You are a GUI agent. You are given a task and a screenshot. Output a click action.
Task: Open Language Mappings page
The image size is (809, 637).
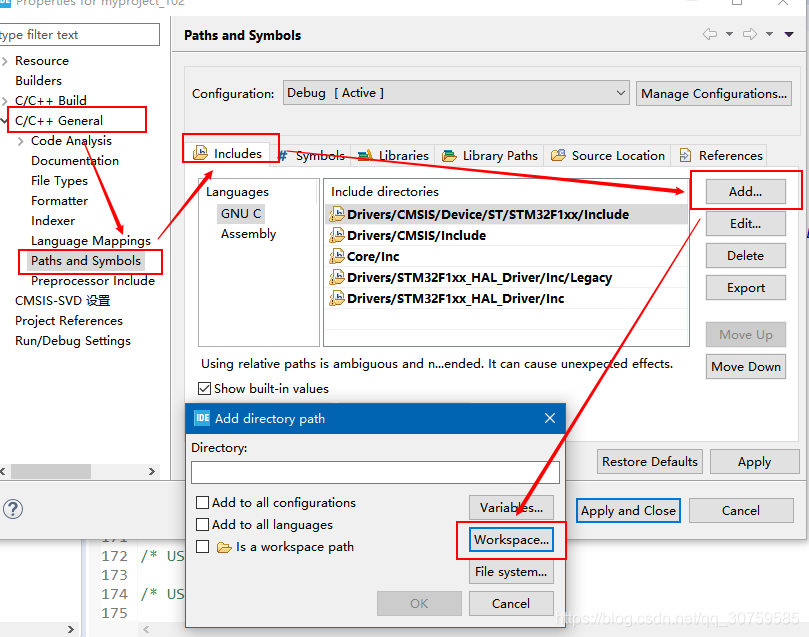click(91, 241)
